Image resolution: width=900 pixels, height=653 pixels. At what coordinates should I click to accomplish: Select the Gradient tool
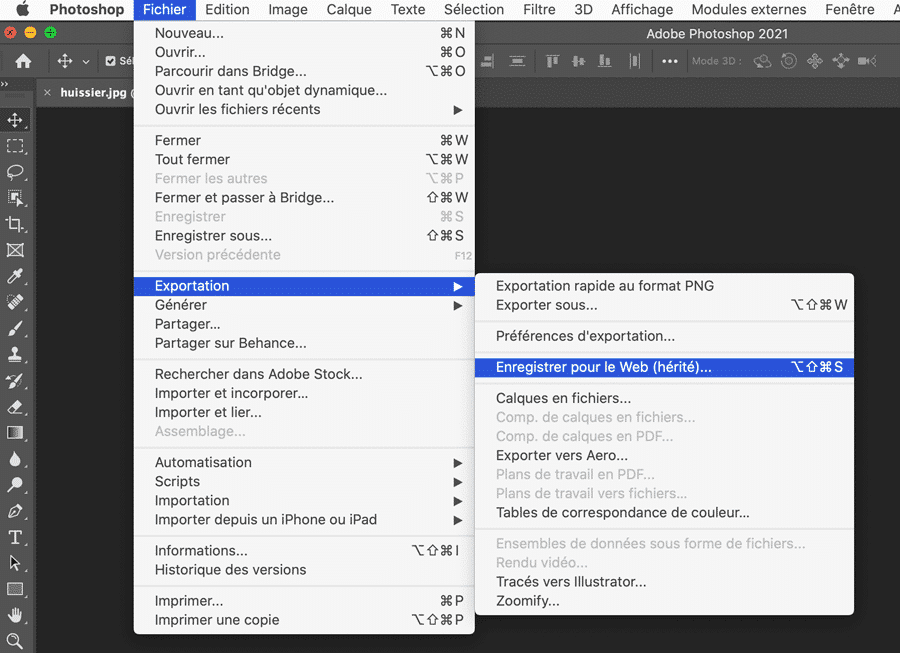14,432
